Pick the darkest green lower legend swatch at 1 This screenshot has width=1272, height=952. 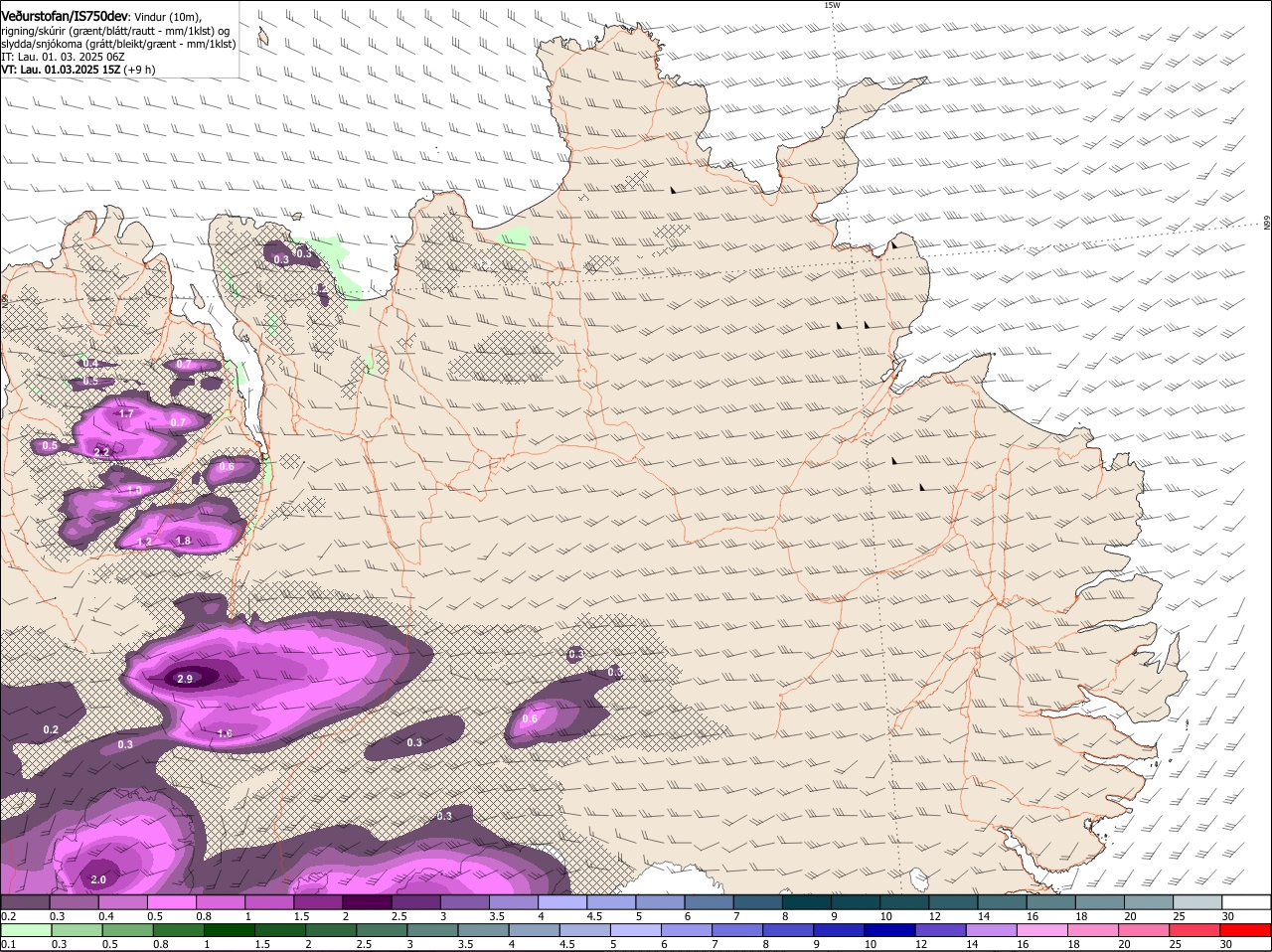pyautogui.click(x=230, y=930)
